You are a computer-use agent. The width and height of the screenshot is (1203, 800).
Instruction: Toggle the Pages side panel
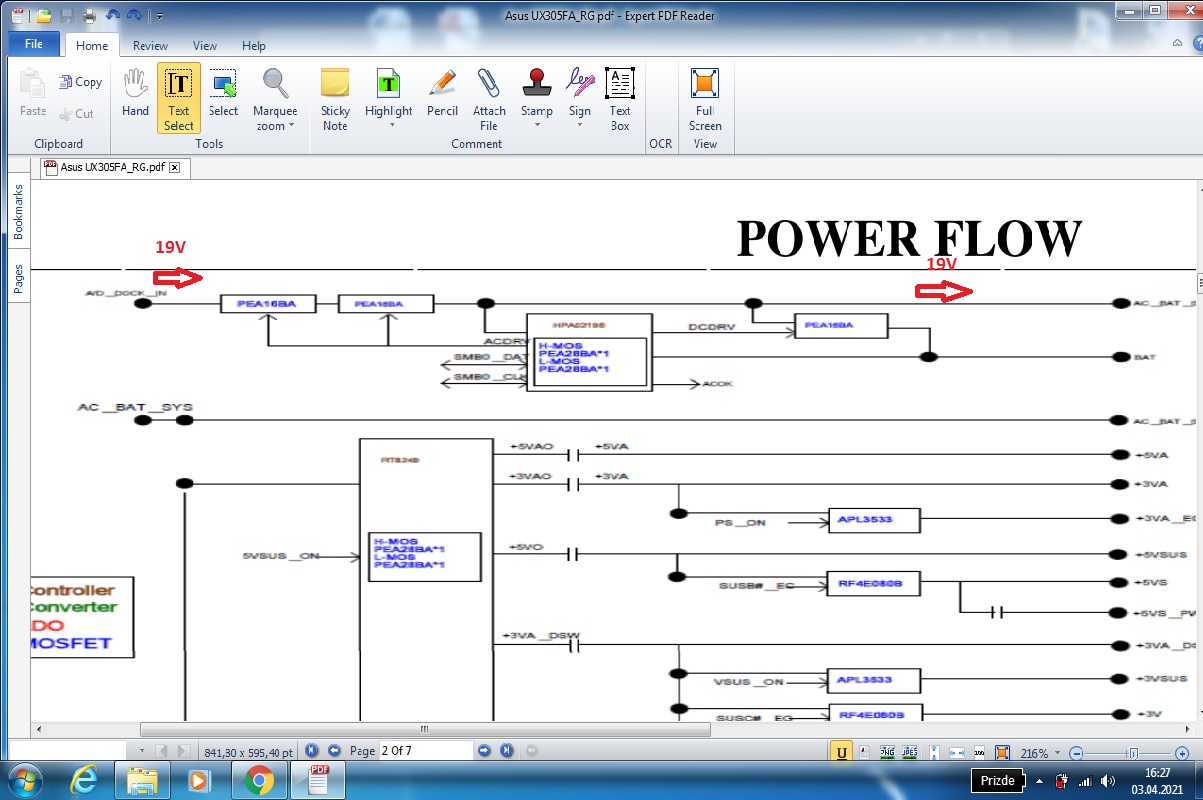point(17,279)
